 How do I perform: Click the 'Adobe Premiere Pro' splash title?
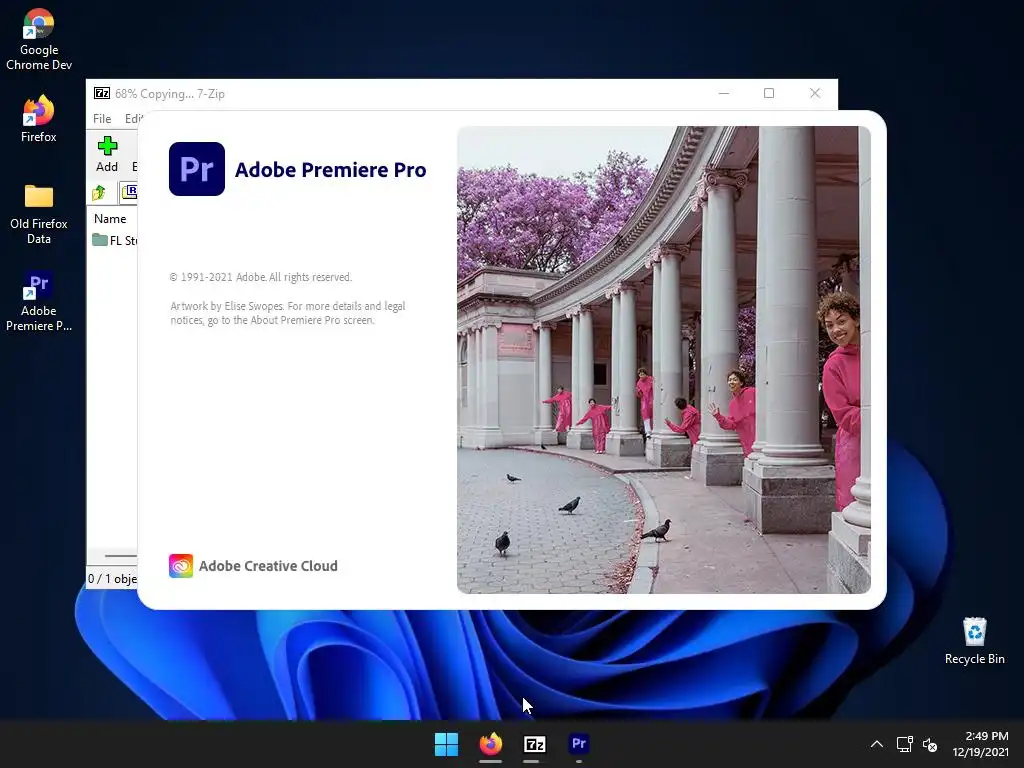[330, 170]
